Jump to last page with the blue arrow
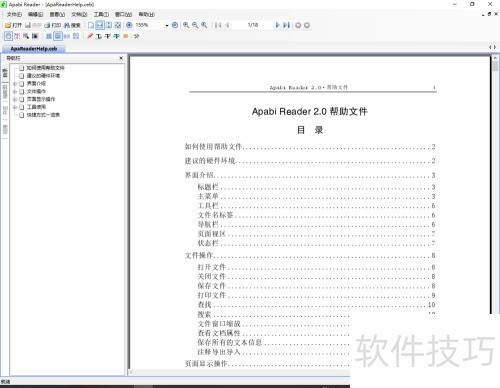The width and height of the screenshot is (500, 388). pyautogui.click(x=286, y=25)
